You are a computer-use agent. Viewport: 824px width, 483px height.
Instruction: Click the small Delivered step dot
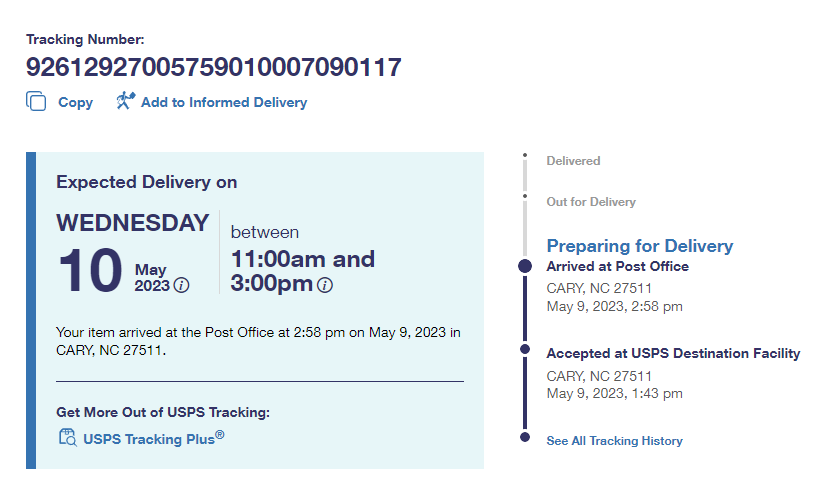tap(525, 155)
